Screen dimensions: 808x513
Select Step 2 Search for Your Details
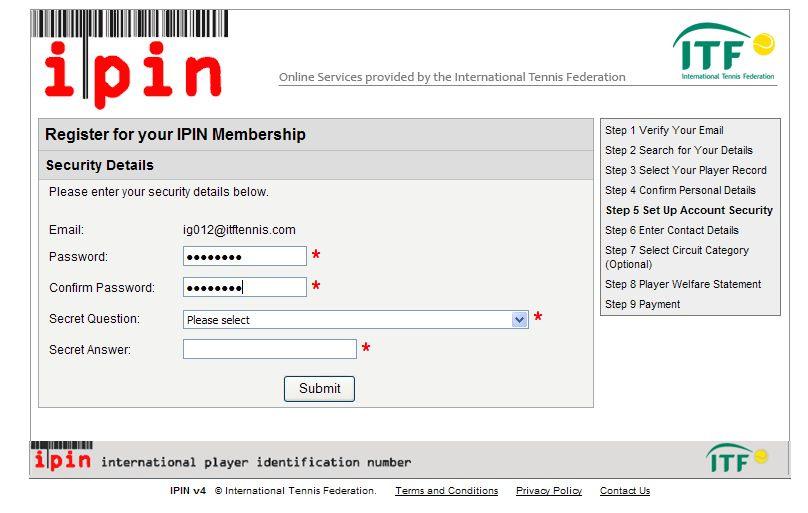[x=679, y=150]
